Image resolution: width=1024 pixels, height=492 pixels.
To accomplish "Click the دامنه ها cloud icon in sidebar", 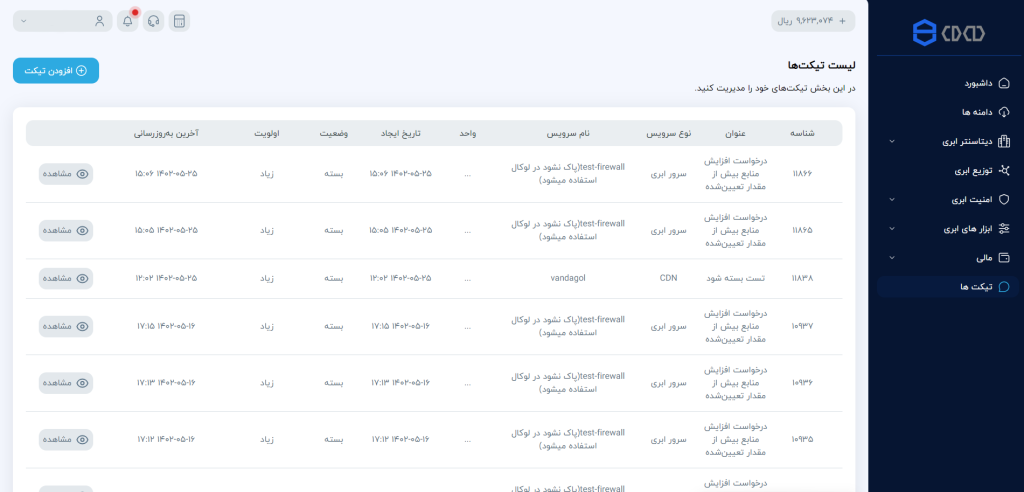I will pyautogui.click(x=1004, y=112).
